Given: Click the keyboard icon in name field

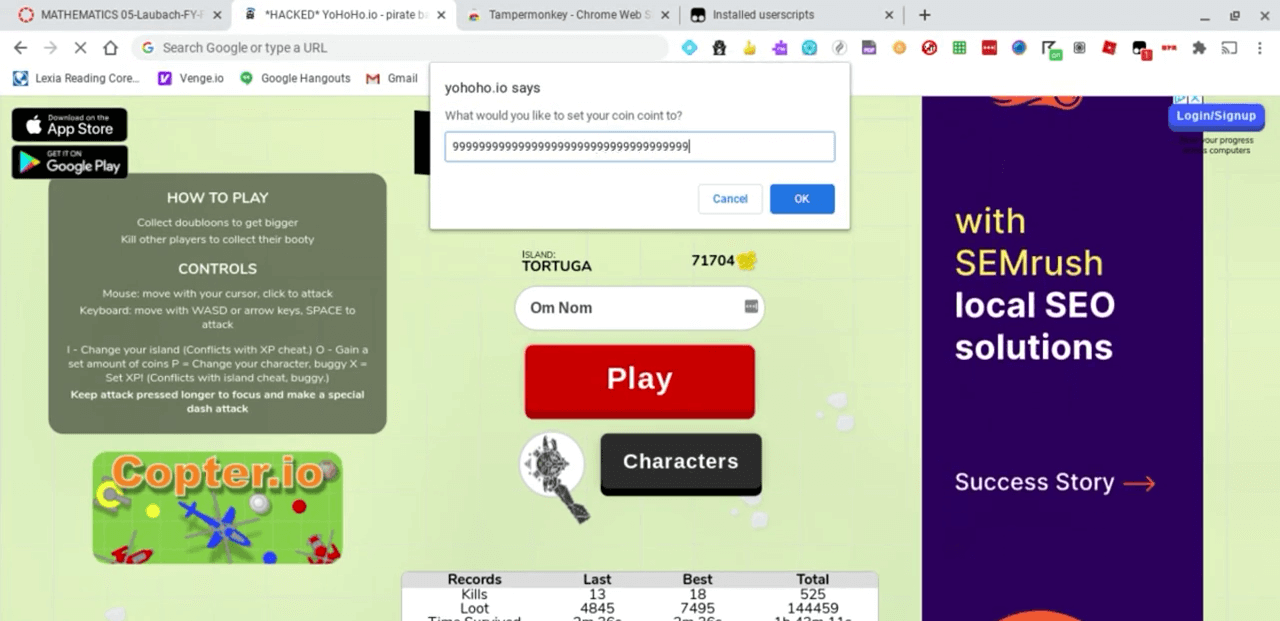Looking at the screenshot, I should (x=751, y=306).
